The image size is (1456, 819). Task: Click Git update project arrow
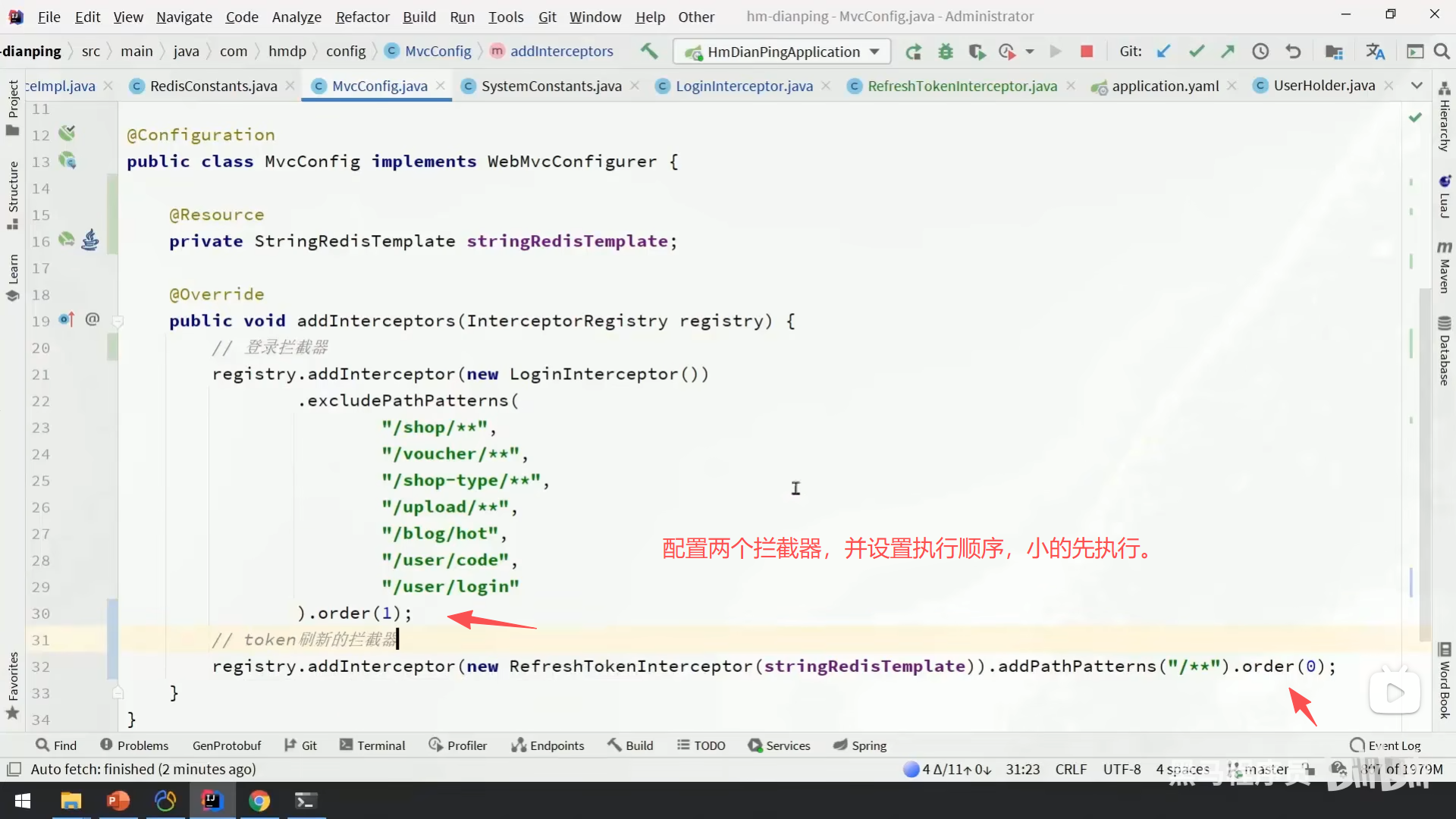click(1164, 52)
